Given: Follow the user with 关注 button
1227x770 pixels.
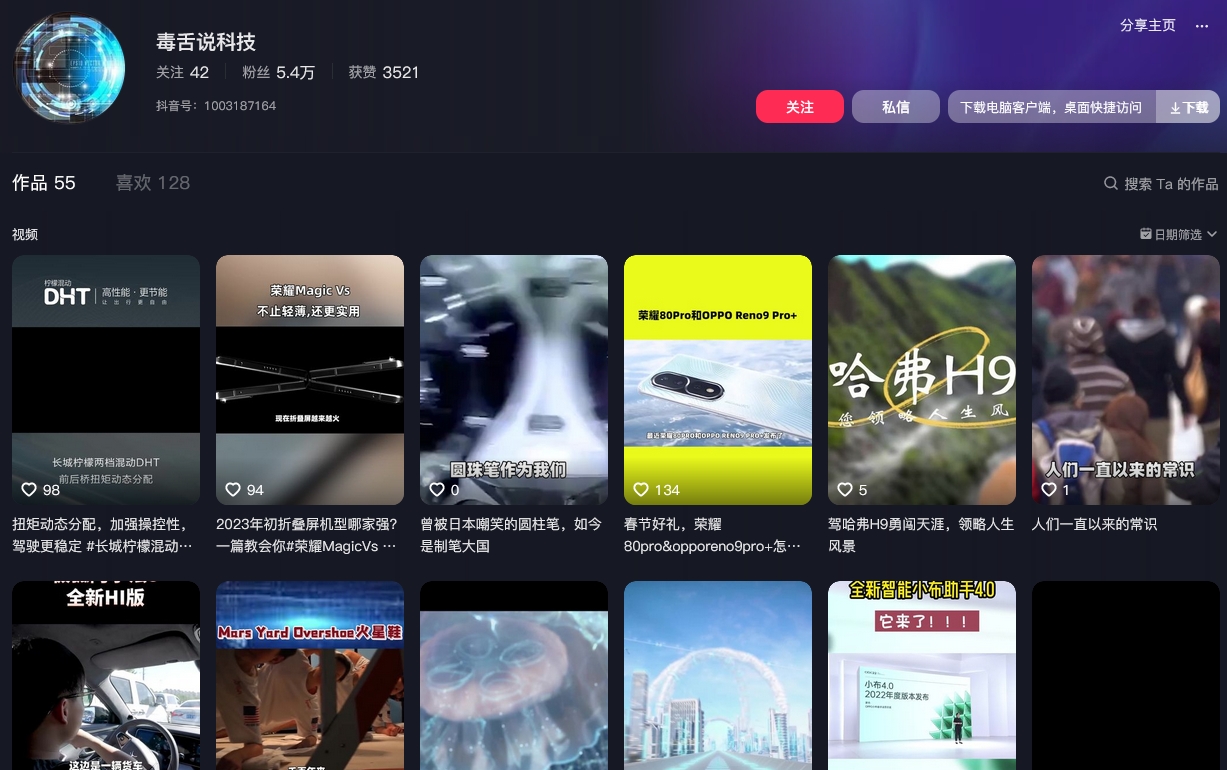Looking at the screenshot, I should [800, 107].
